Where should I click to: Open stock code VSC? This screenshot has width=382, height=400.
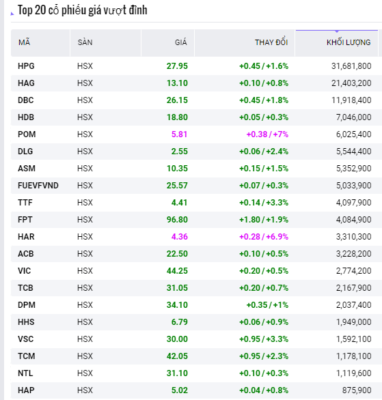[25, 339]
